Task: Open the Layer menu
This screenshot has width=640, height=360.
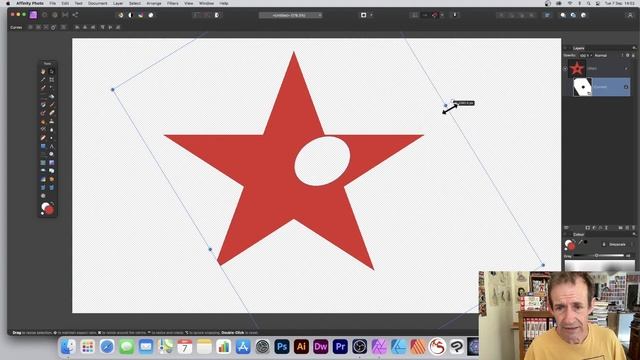Action: click(118, 3)
